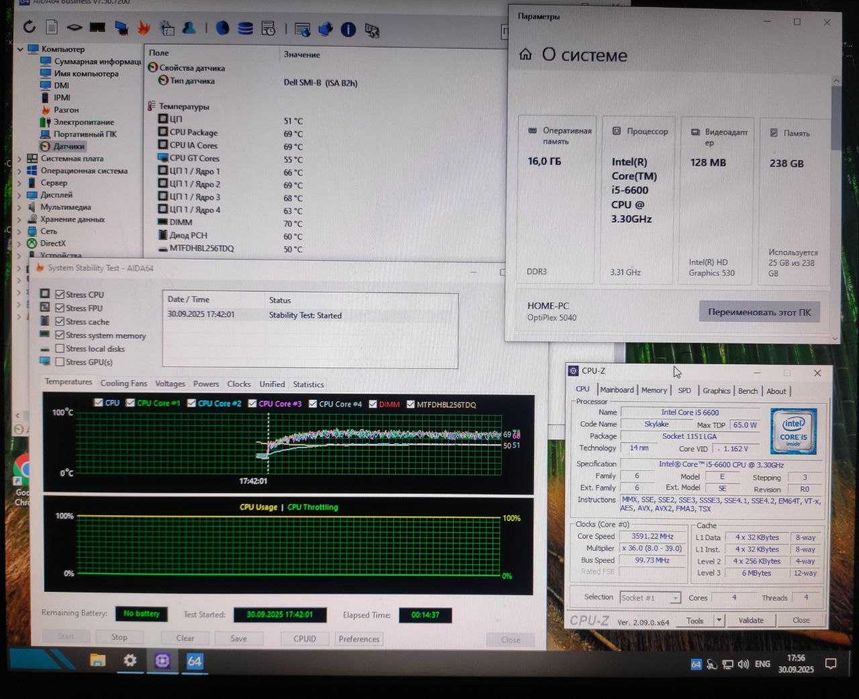Viewport: 859px width, 699px height.
Task: Select the Разгон tree item
Action: 66,110
